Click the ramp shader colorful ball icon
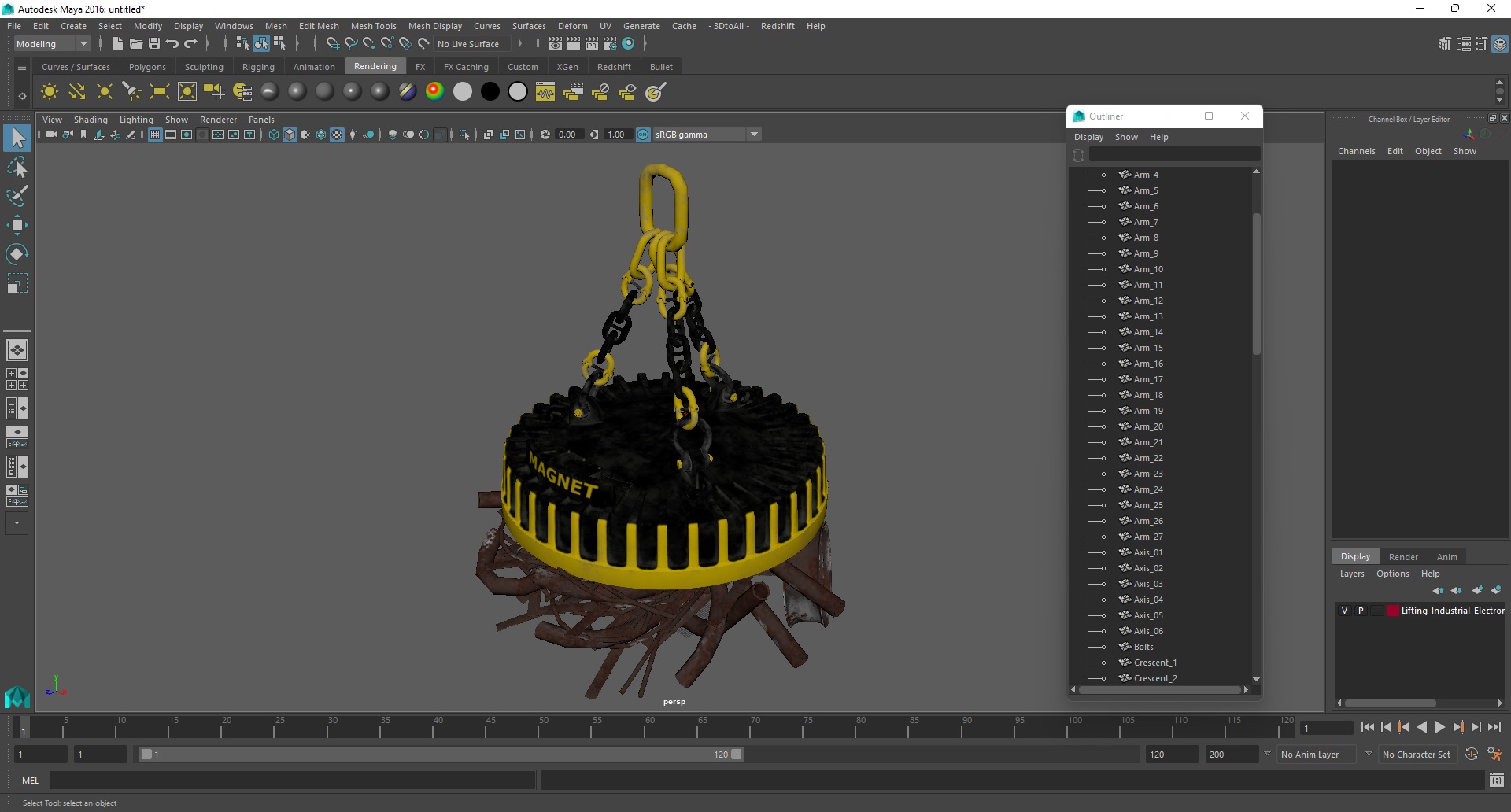Screen dimensions: 1511x812 coord(434,92)
